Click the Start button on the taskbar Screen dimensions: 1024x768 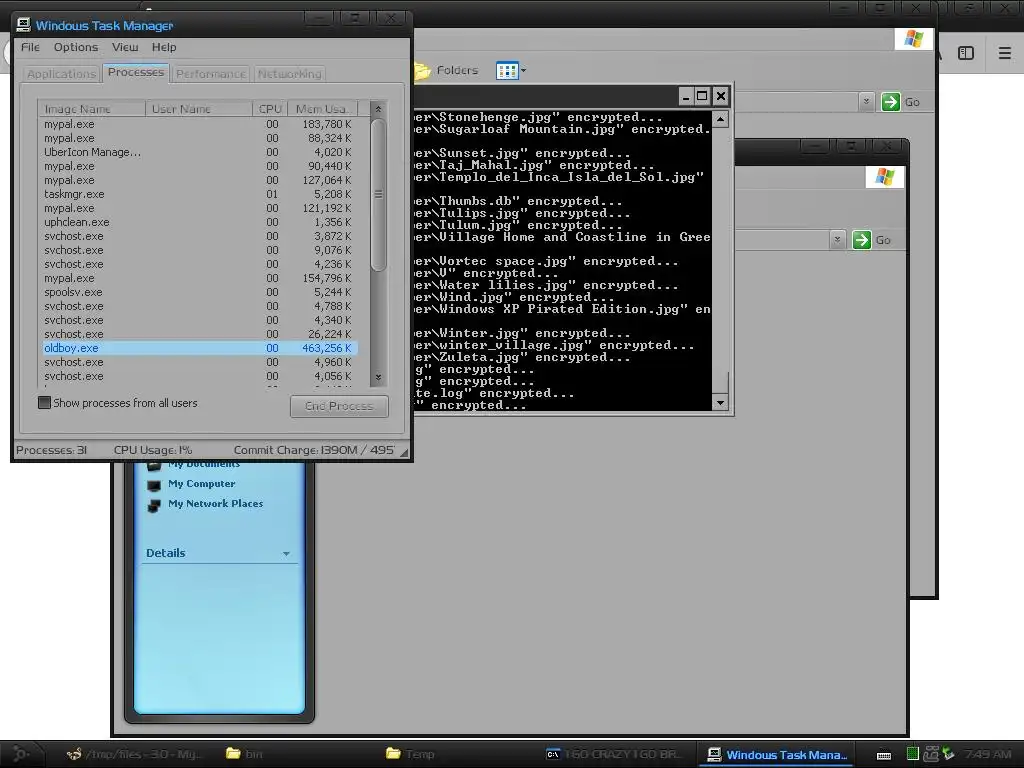[20, 754]
